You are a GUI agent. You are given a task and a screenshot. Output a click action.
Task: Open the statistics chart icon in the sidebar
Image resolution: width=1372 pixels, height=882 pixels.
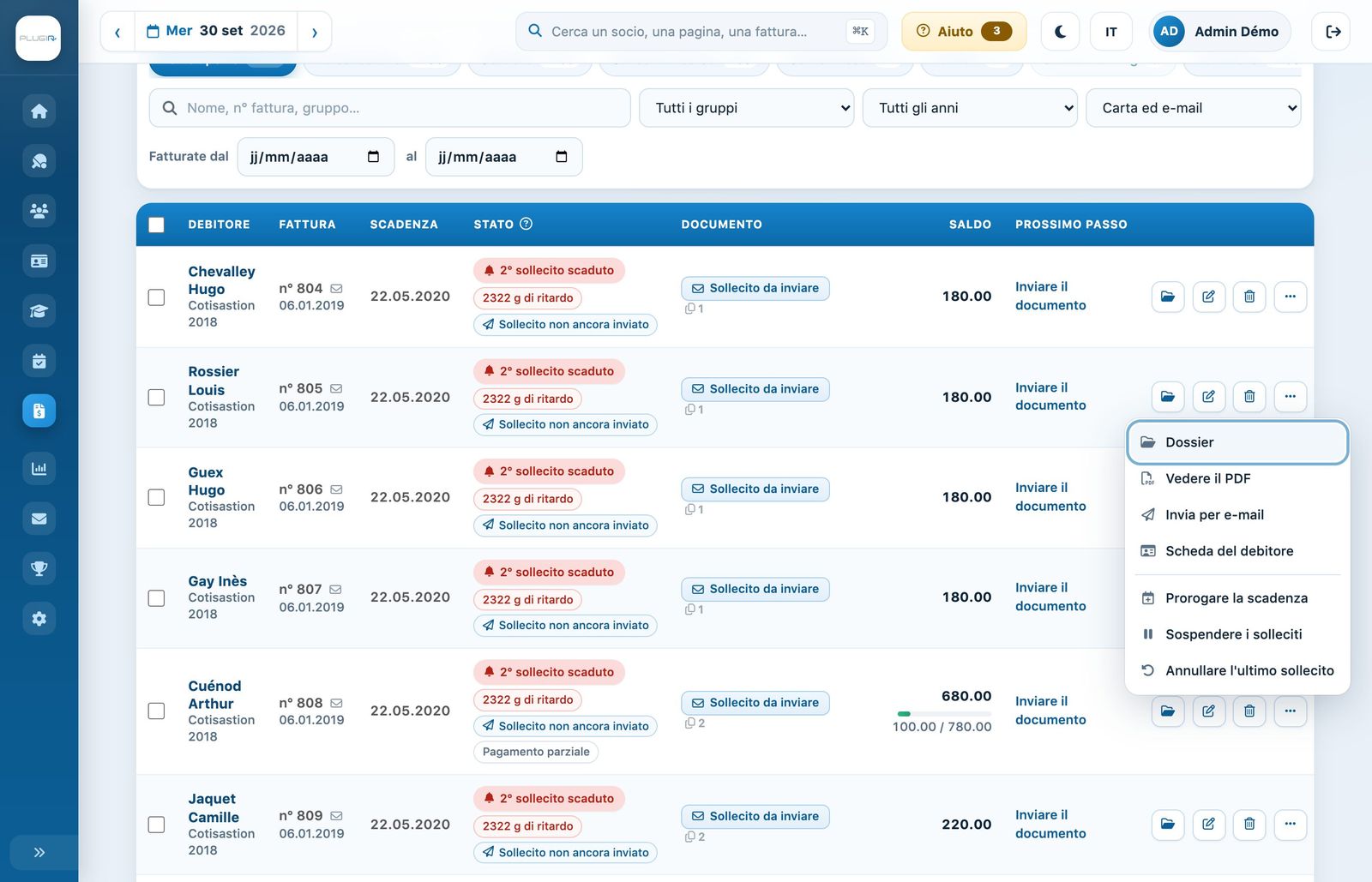coord(39,469)
